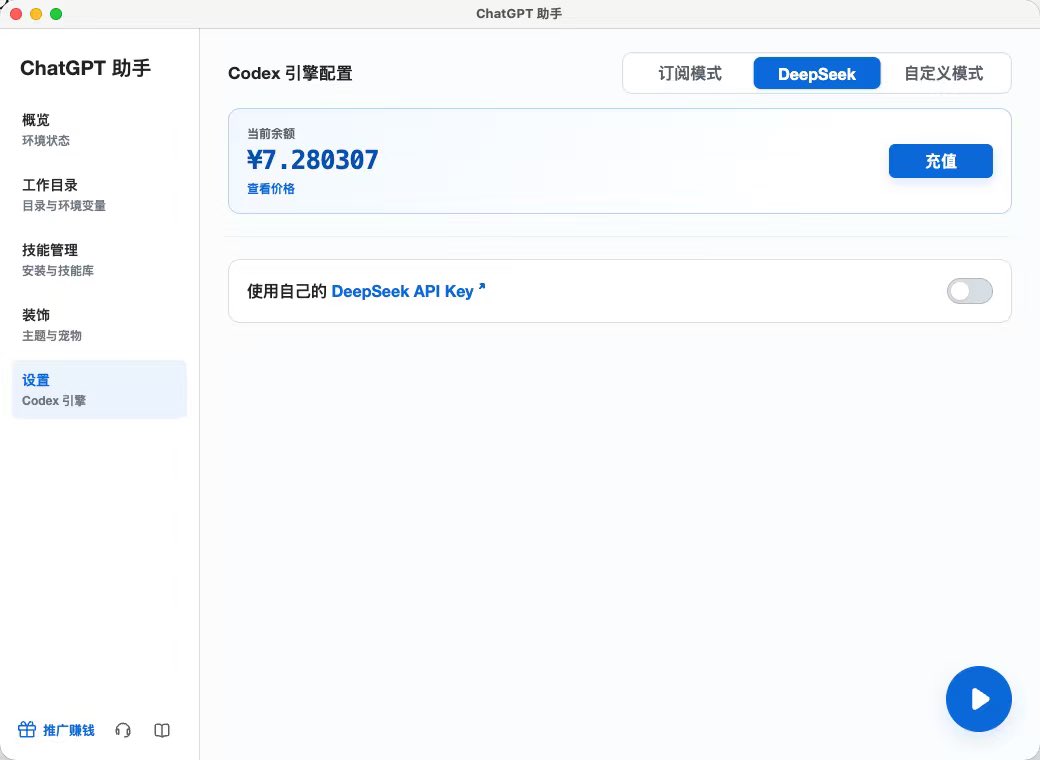Viewport: 1040px width, 760px height.
Task: Switch to 自定义模式 tab
Action: point(943,73)
